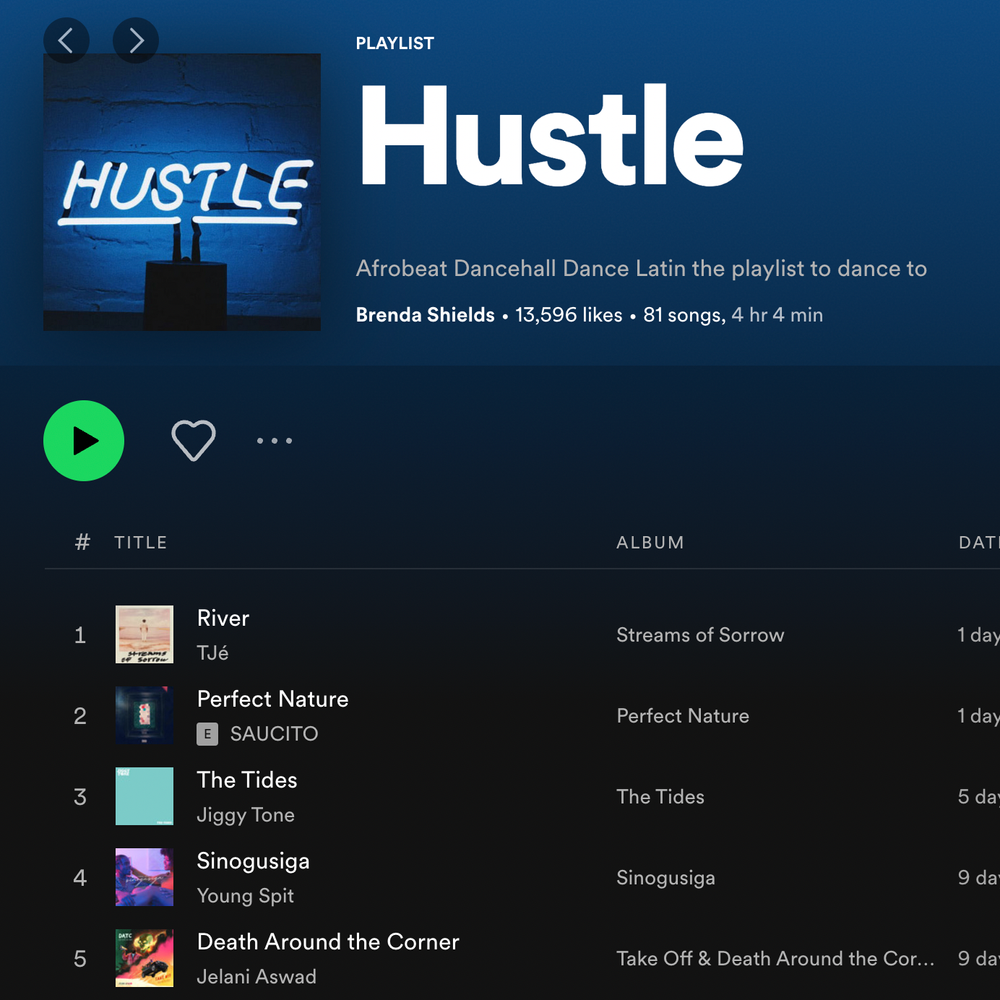Open the Perfect Nature album link
The image size is (1000, 1000).
(x=682, y=716)
